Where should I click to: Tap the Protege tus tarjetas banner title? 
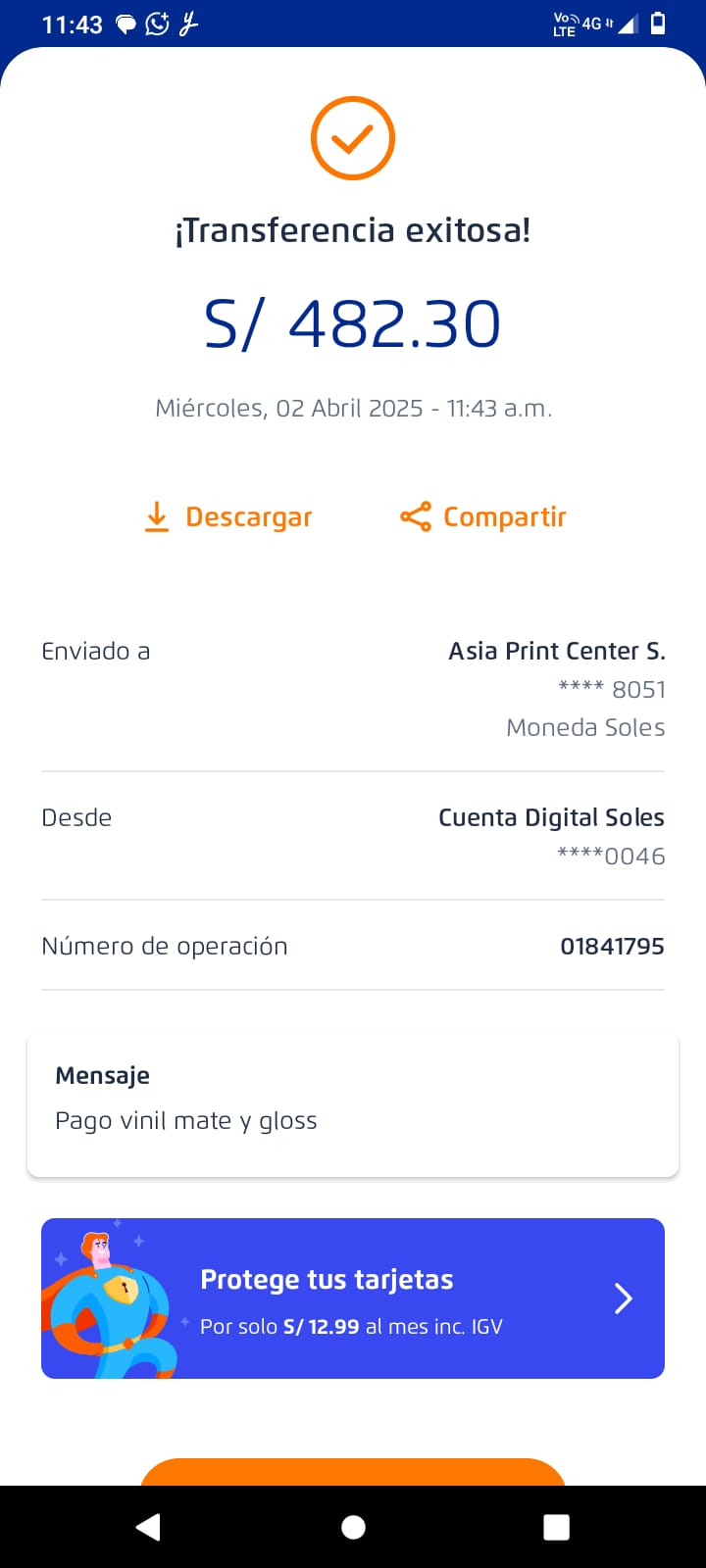click(x=327, y=1280)
